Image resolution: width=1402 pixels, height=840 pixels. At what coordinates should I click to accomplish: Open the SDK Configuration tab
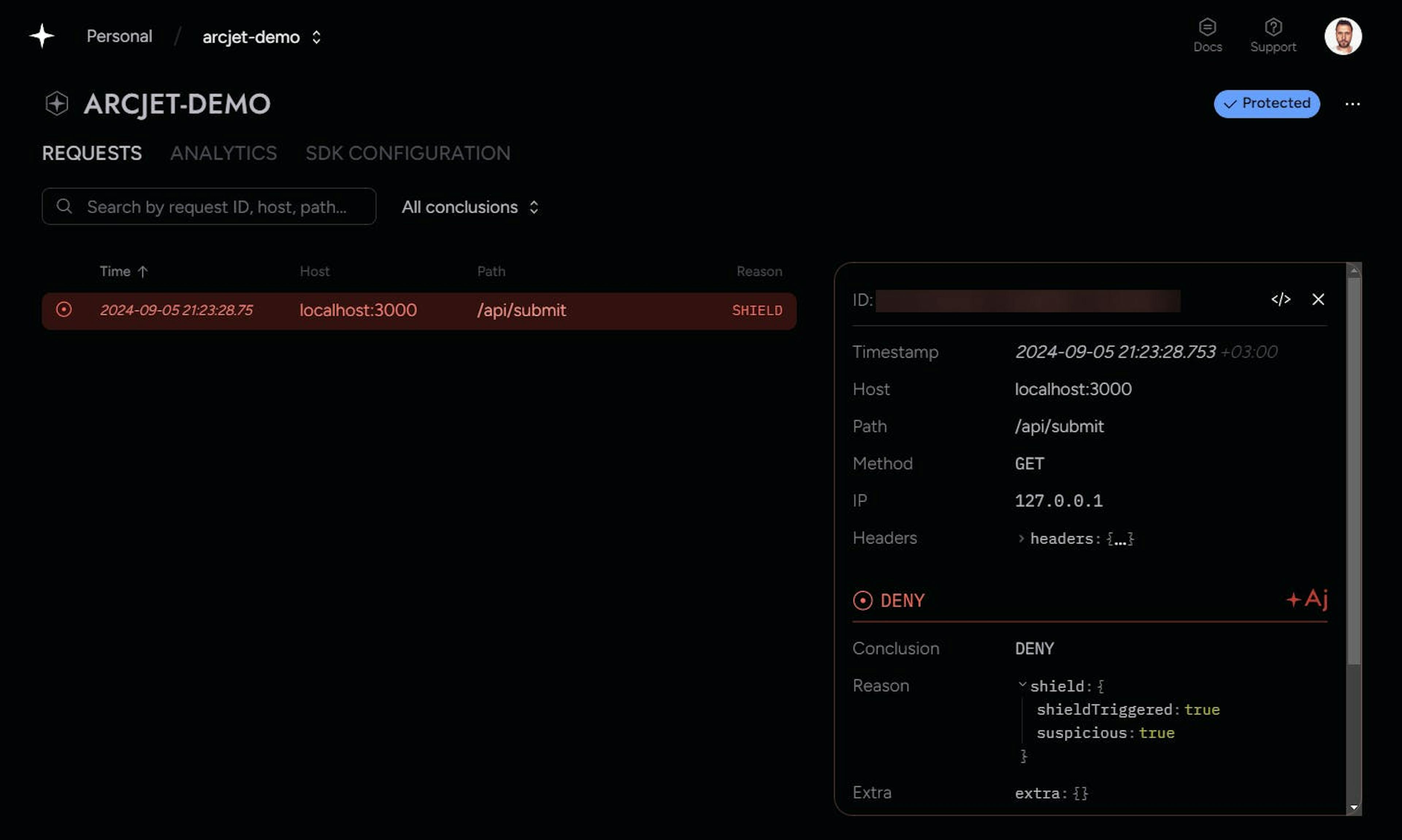(408, 153)
